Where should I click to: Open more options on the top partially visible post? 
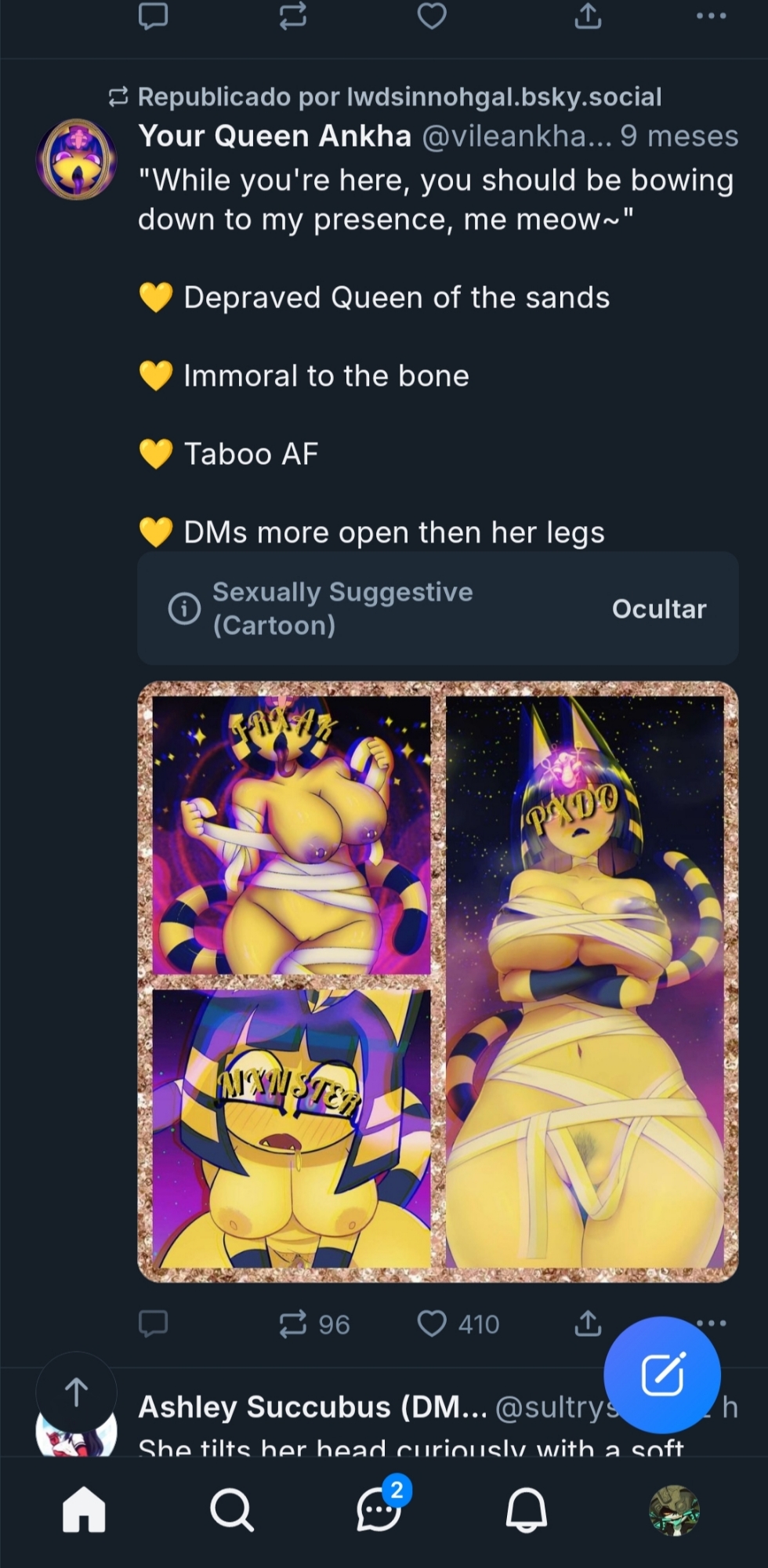coord(712,16)
